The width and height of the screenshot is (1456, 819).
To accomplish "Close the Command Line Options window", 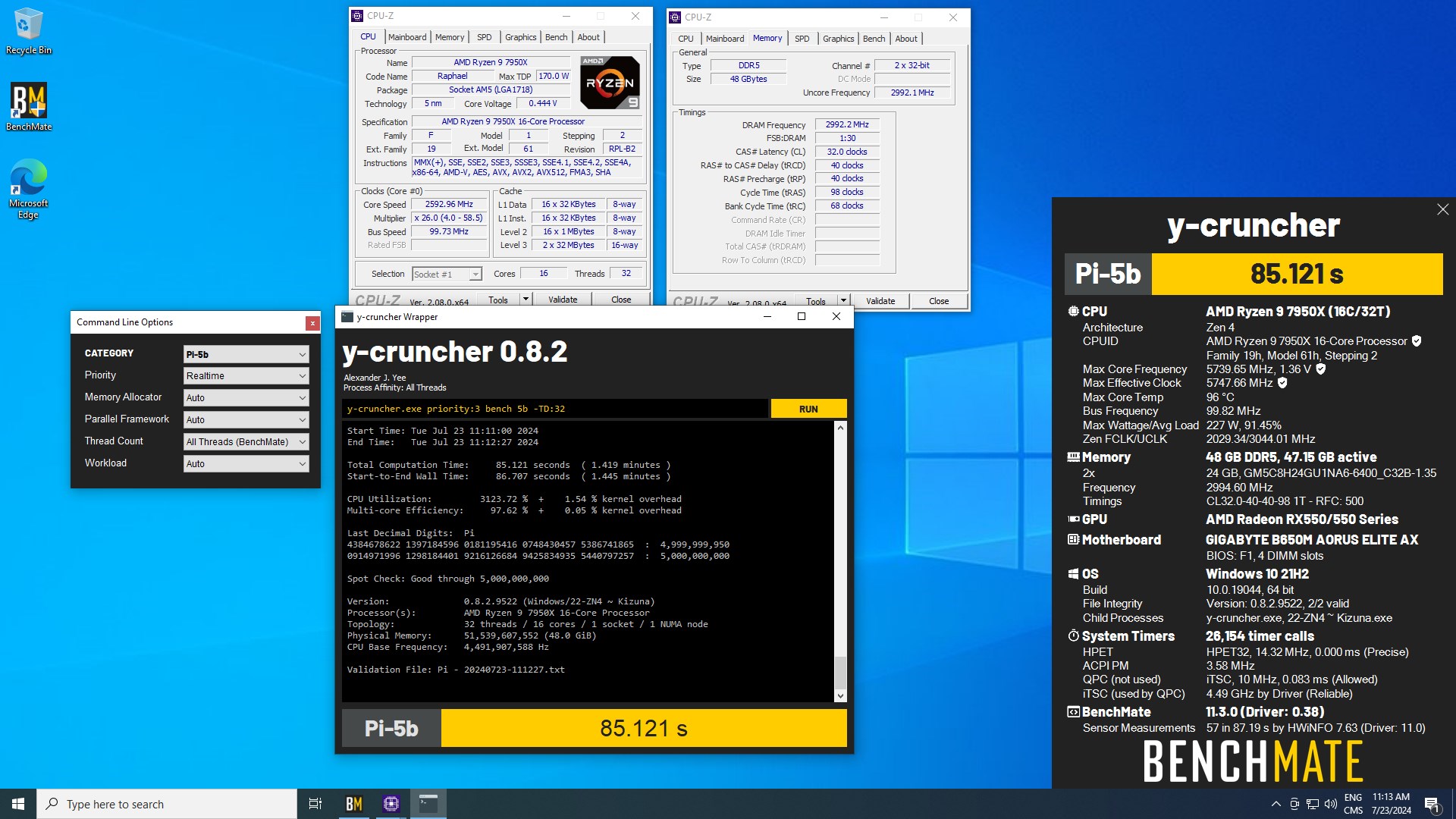I will click(312, 323).
